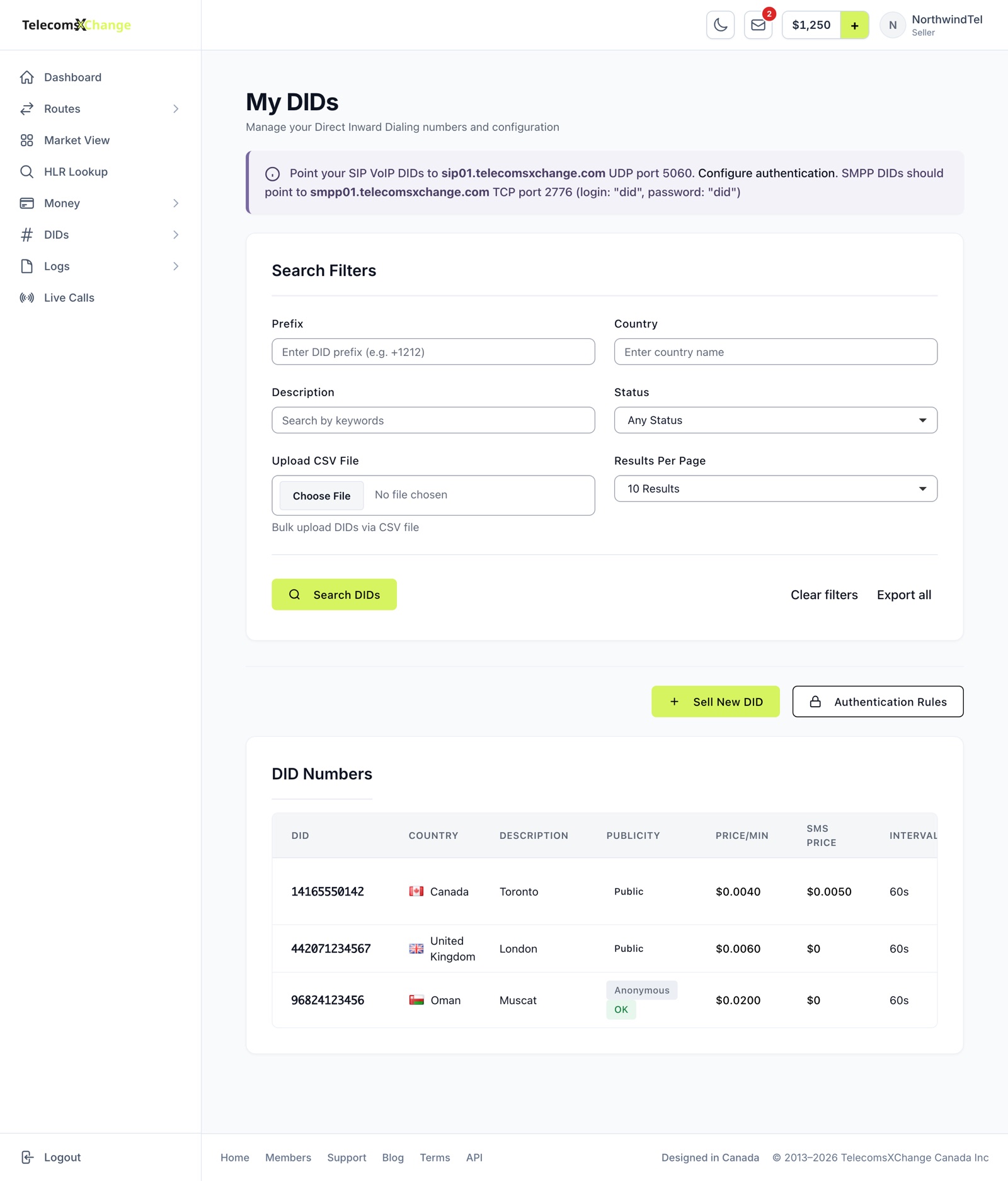Open Market View grid icon
Viewport: 1008px width, 1181px height.
[26, 140]
